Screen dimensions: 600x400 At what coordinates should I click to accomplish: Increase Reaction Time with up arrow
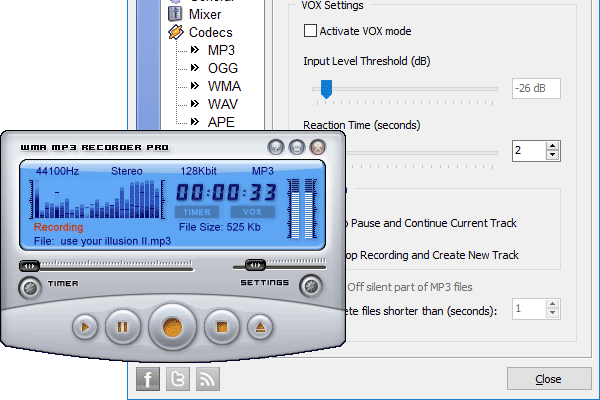coord(553,146)
